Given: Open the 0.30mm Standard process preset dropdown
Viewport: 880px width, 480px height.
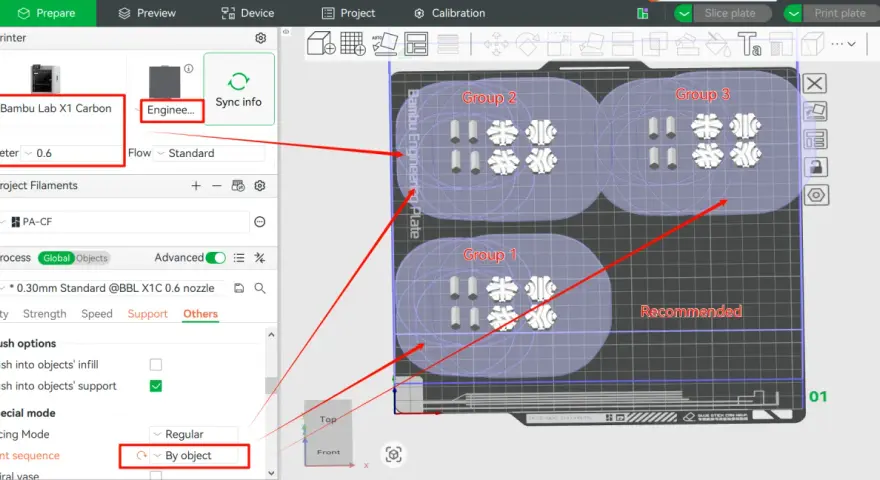Looking at the screenshot, I should 112,288.
